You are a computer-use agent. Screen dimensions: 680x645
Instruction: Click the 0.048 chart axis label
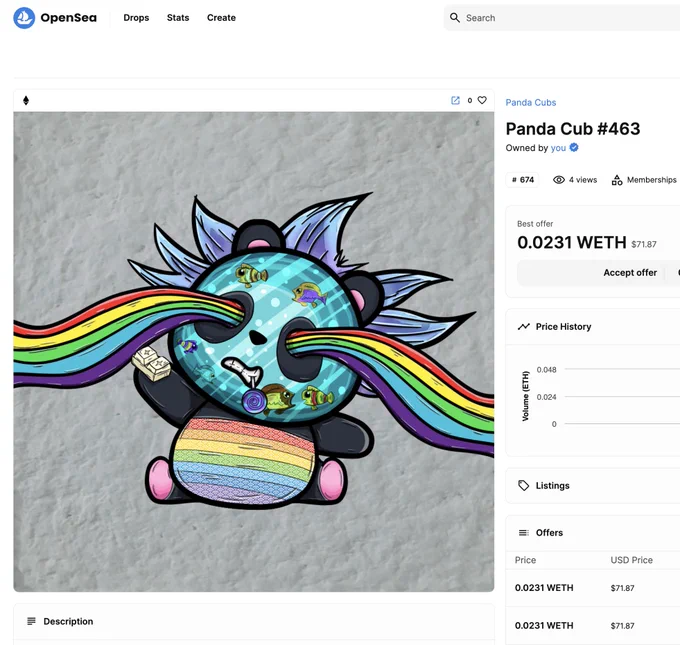(546, 370)
